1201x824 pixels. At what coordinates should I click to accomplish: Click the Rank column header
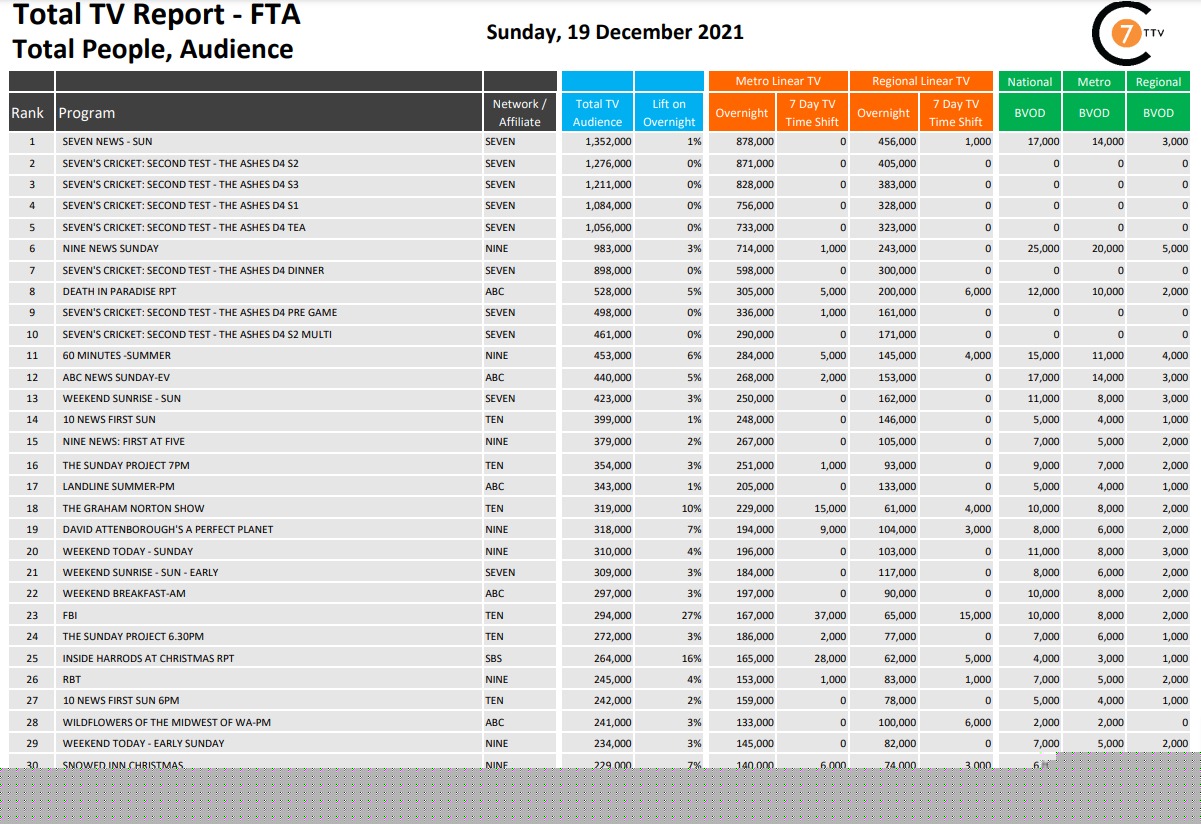point(27,113)
